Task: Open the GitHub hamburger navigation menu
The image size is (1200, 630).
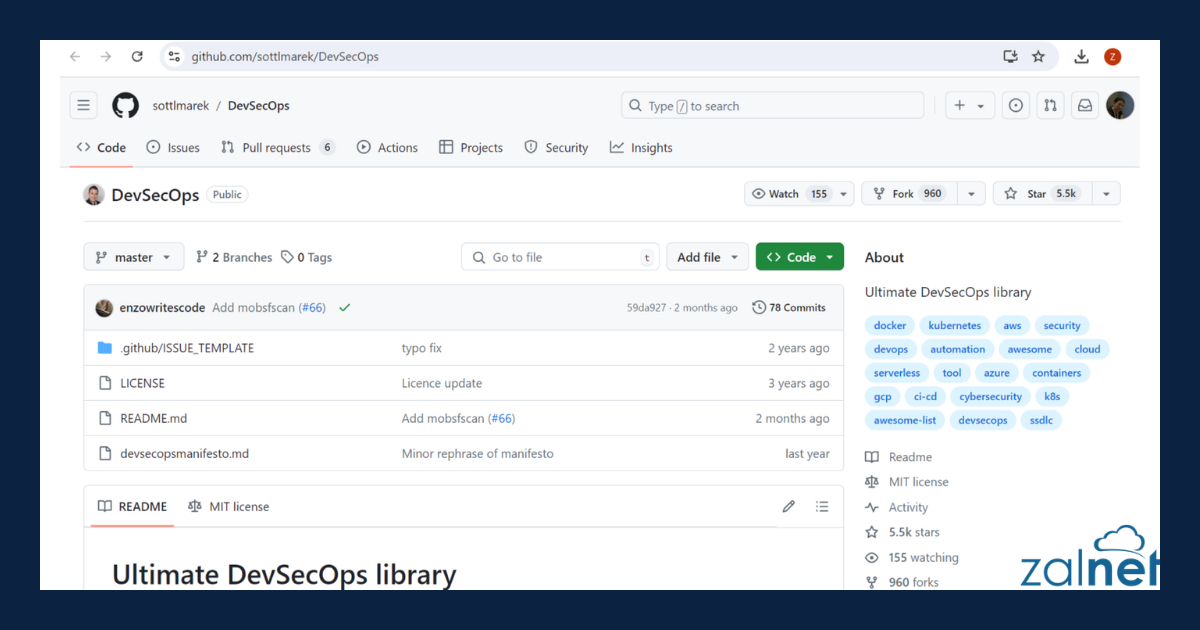Action: pyautogui.click(x=84, y=105)
